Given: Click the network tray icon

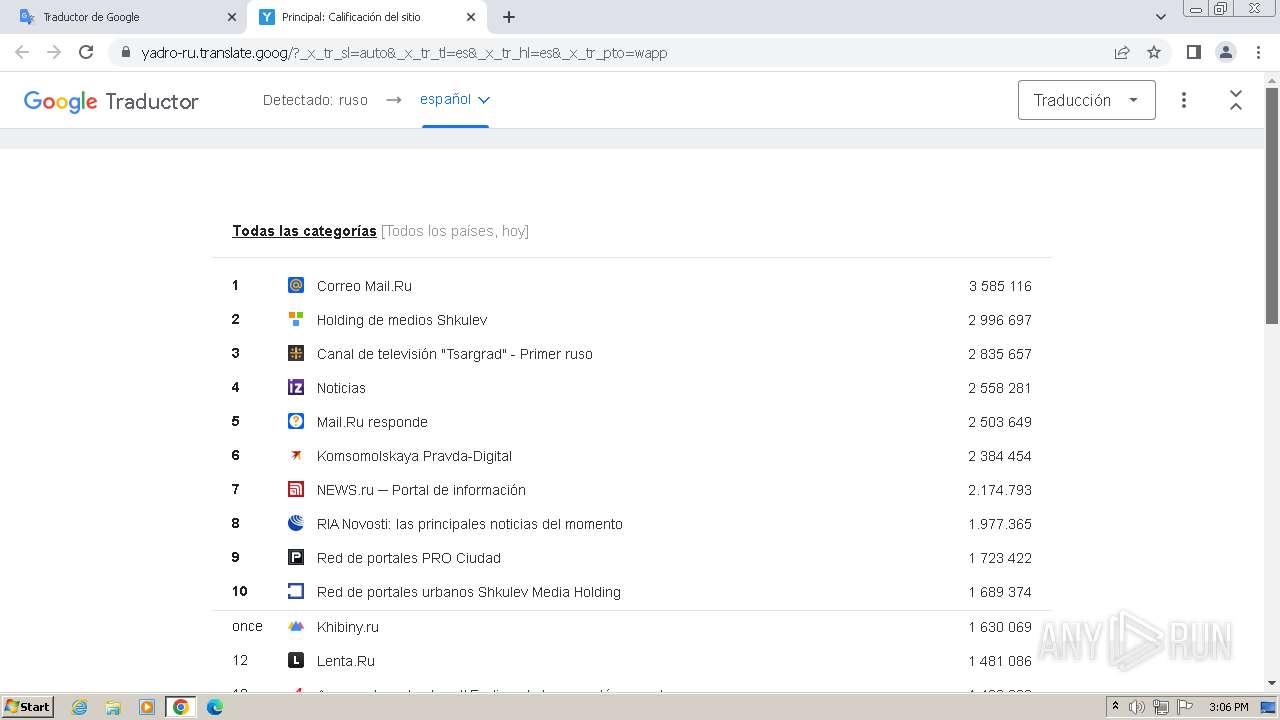Looking at the screenshot, I should [x=1161, y=707].
